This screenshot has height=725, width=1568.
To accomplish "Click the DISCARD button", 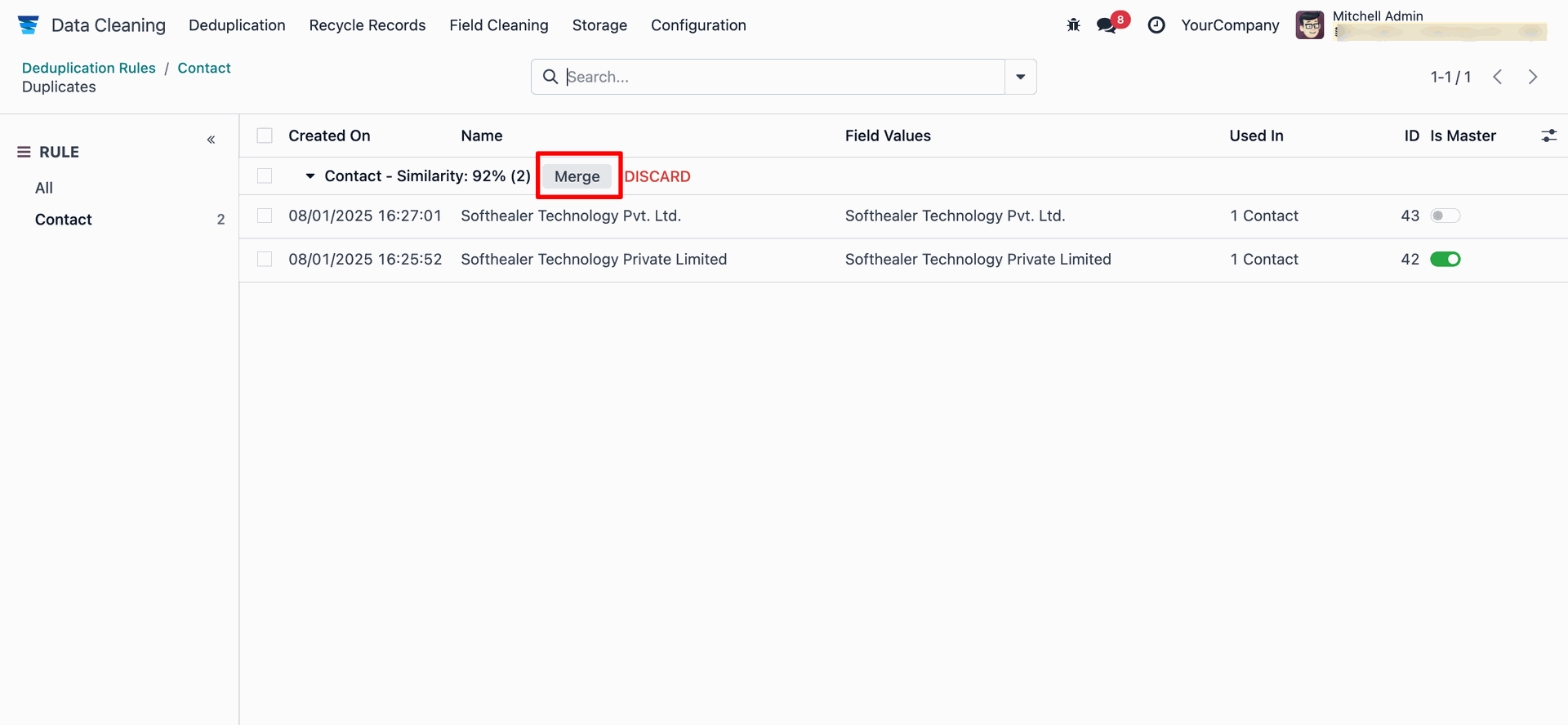I will (657, 176).
